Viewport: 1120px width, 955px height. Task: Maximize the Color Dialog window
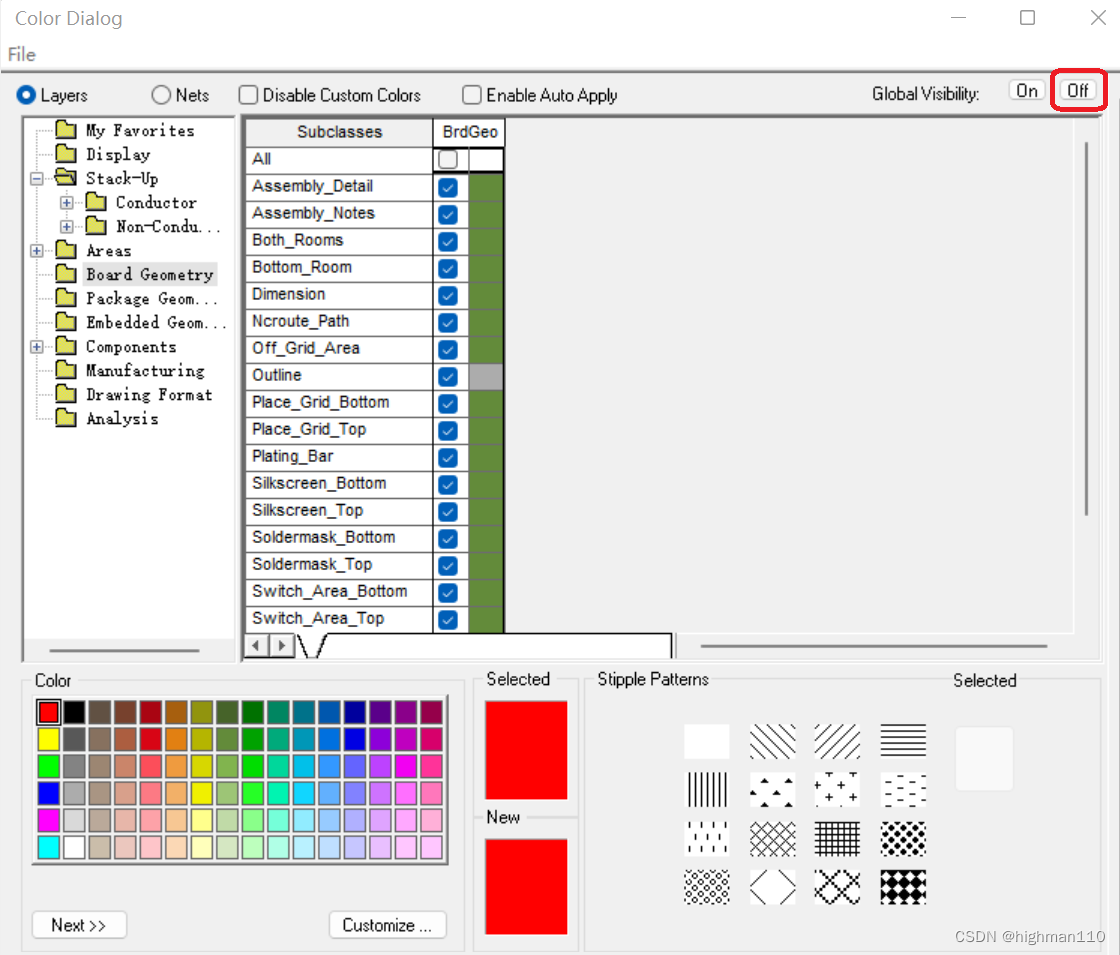pos(1027,18)
